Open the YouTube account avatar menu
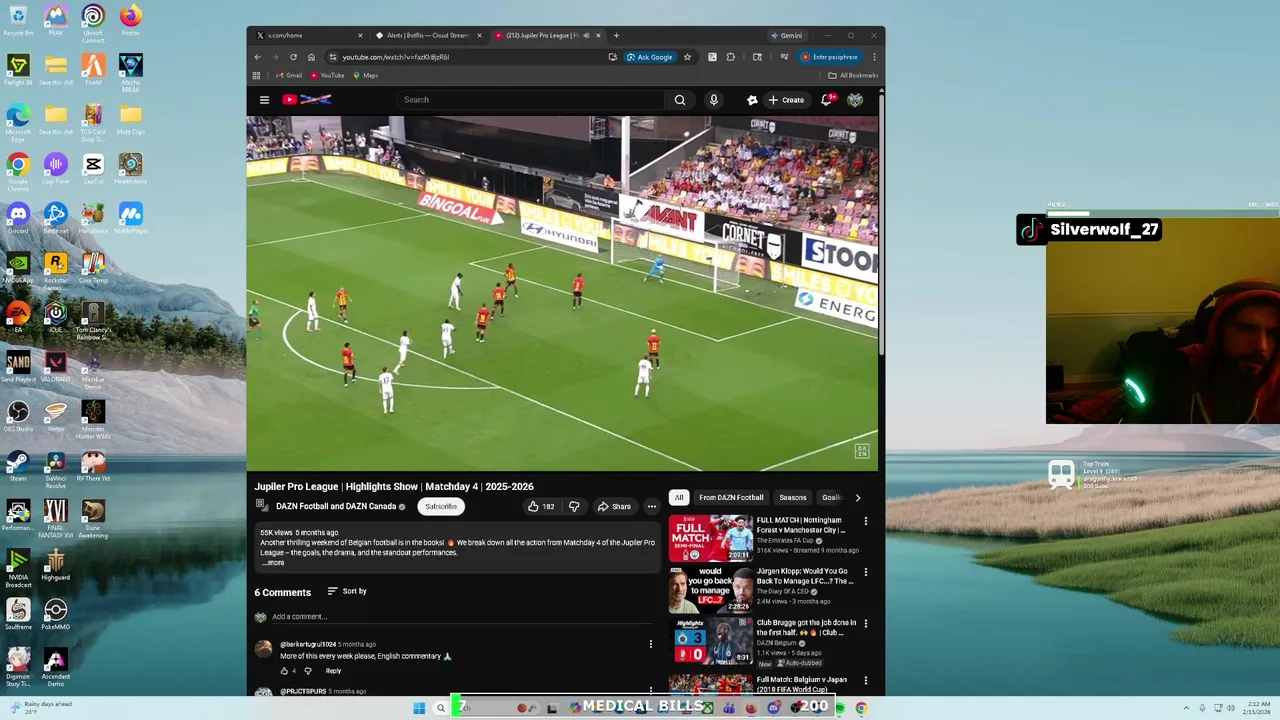The image size is (1280, 720). pos(855,100)
